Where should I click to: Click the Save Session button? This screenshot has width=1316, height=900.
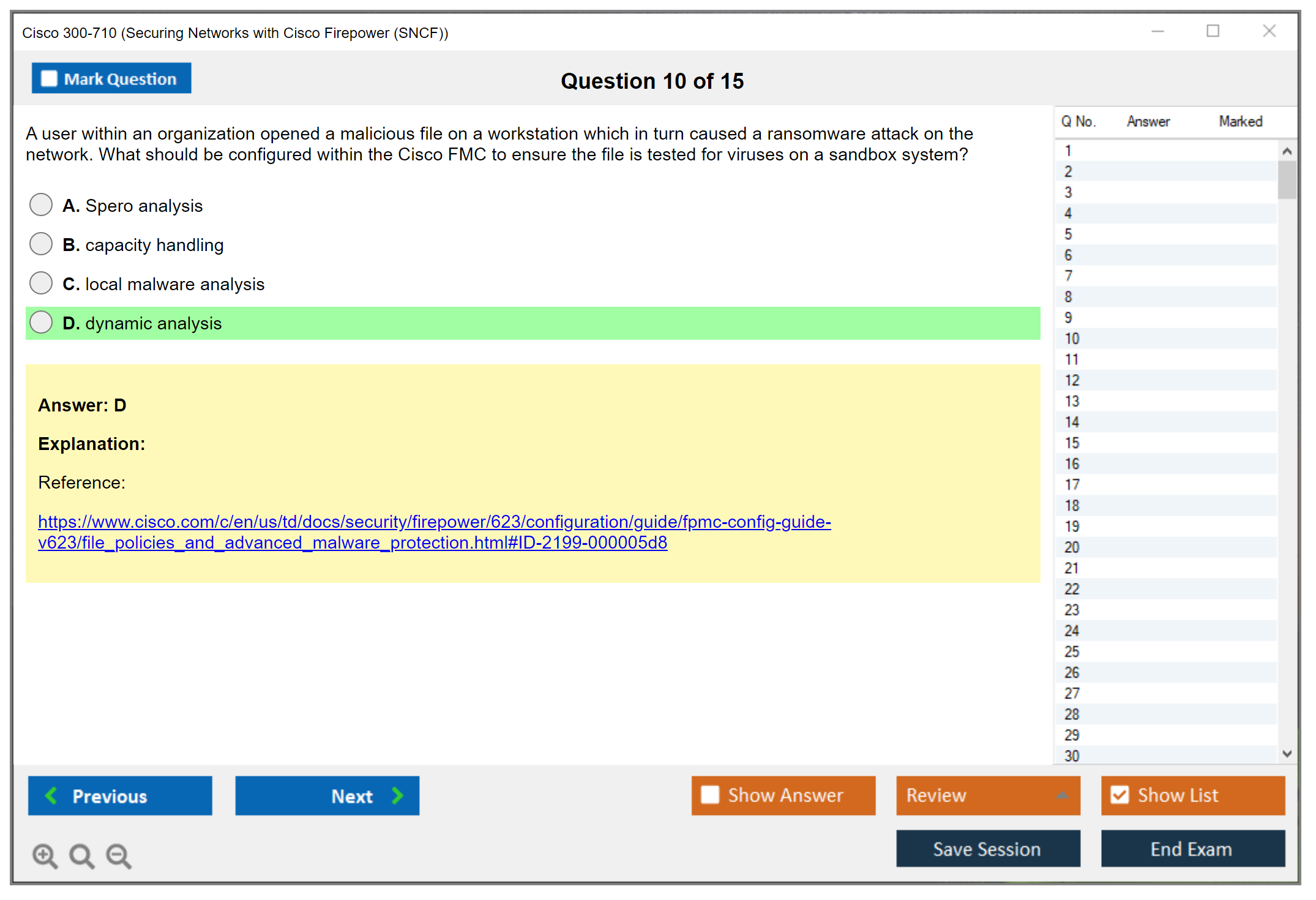tap(987, 849)
